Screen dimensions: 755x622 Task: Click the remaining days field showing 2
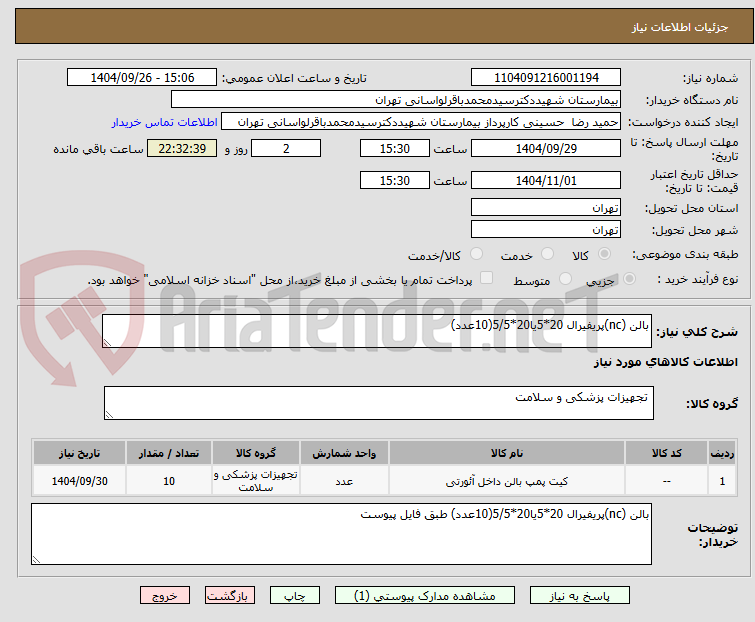pyautogui.click(x=286, y=148)
